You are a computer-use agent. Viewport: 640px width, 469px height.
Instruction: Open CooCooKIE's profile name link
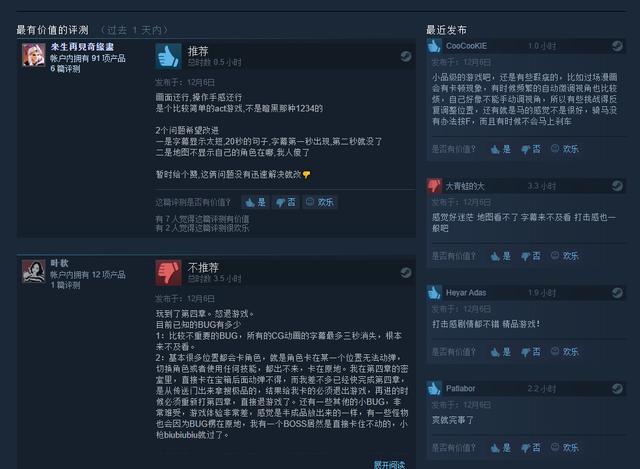[466, 46]
